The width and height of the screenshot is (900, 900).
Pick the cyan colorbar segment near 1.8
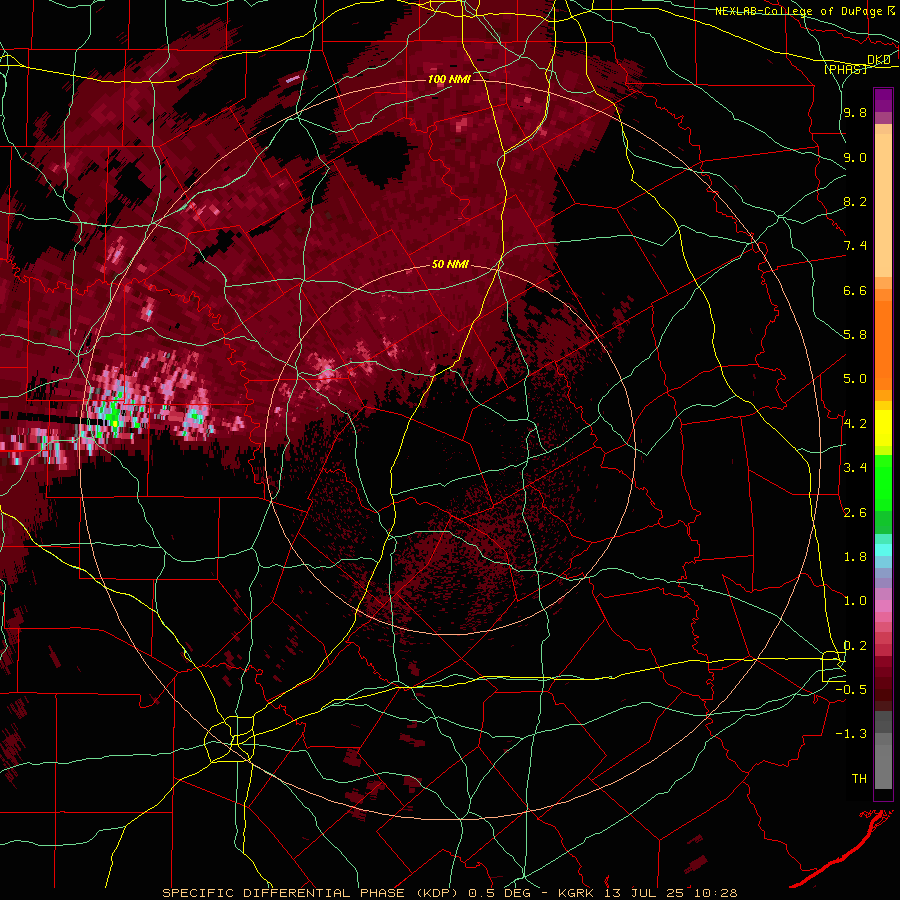click(x=883, y=550)
